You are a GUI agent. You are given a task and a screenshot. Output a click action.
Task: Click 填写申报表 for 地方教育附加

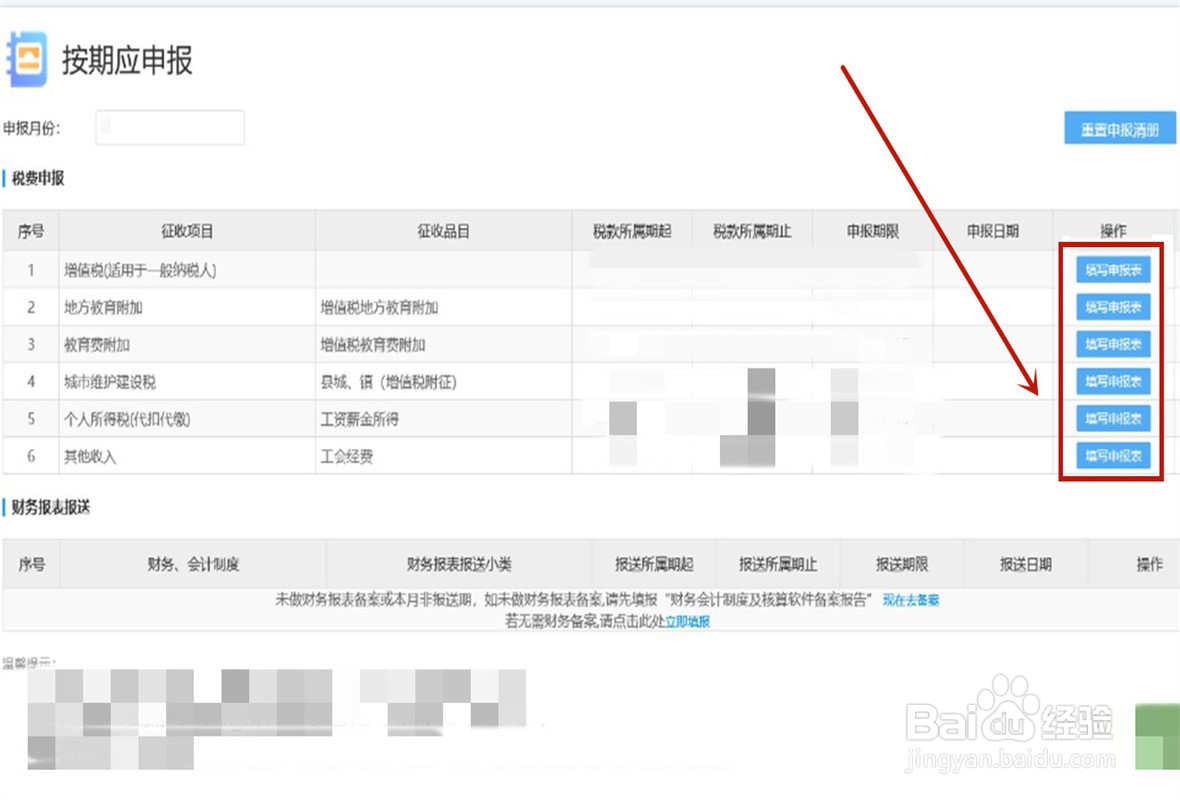(1112, 307)
